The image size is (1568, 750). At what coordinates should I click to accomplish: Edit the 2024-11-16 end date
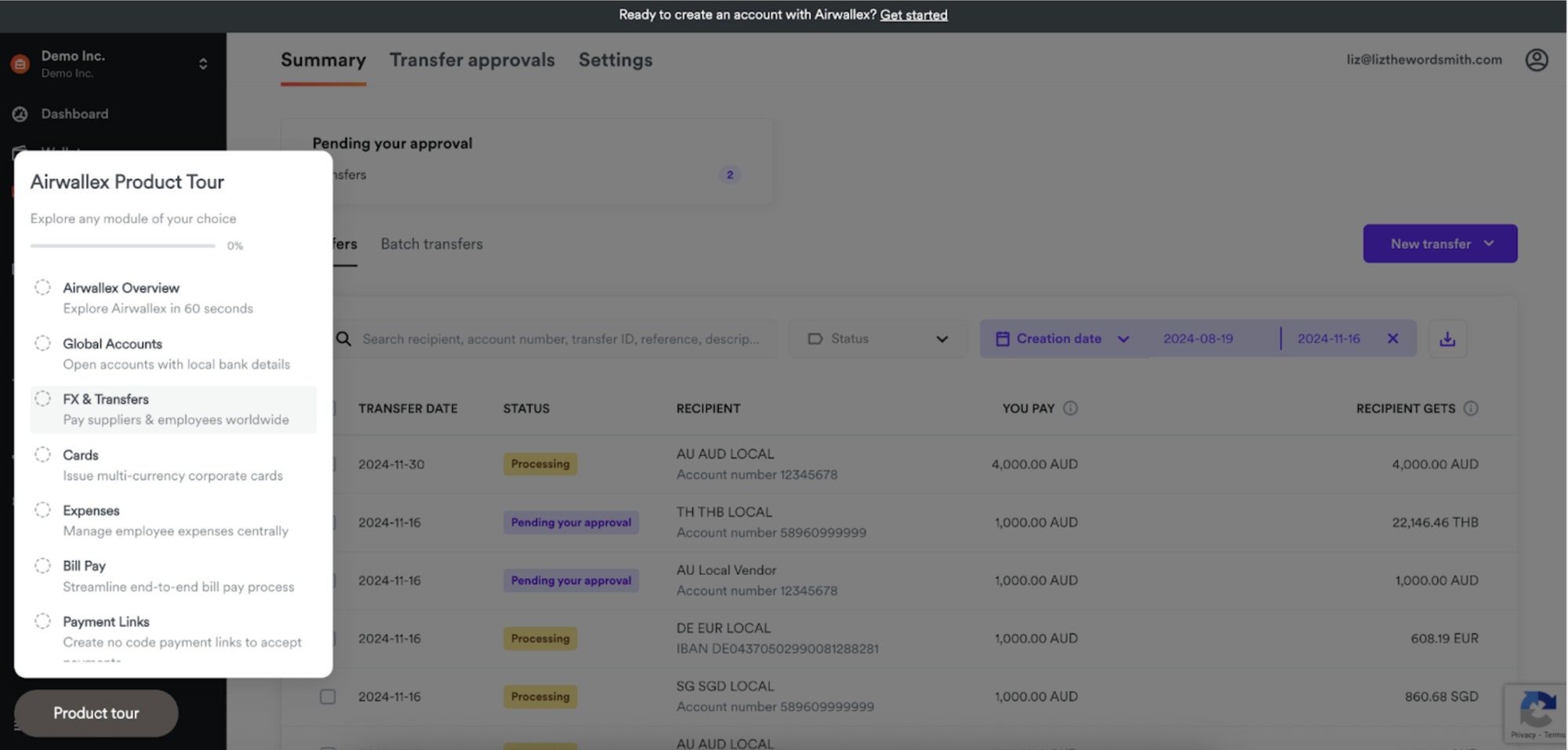point(1328,339)
